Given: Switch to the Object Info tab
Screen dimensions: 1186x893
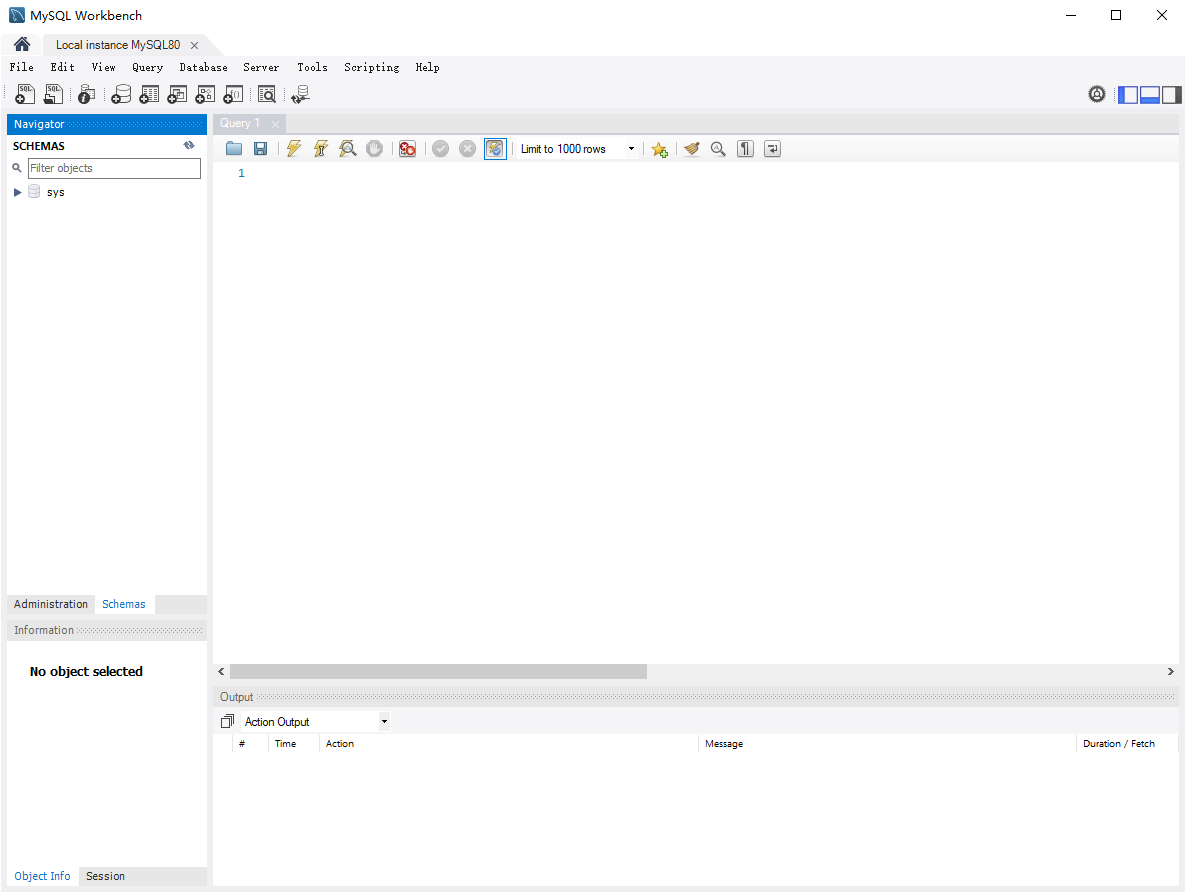Looking at the screenshot, I should [42, 876].
